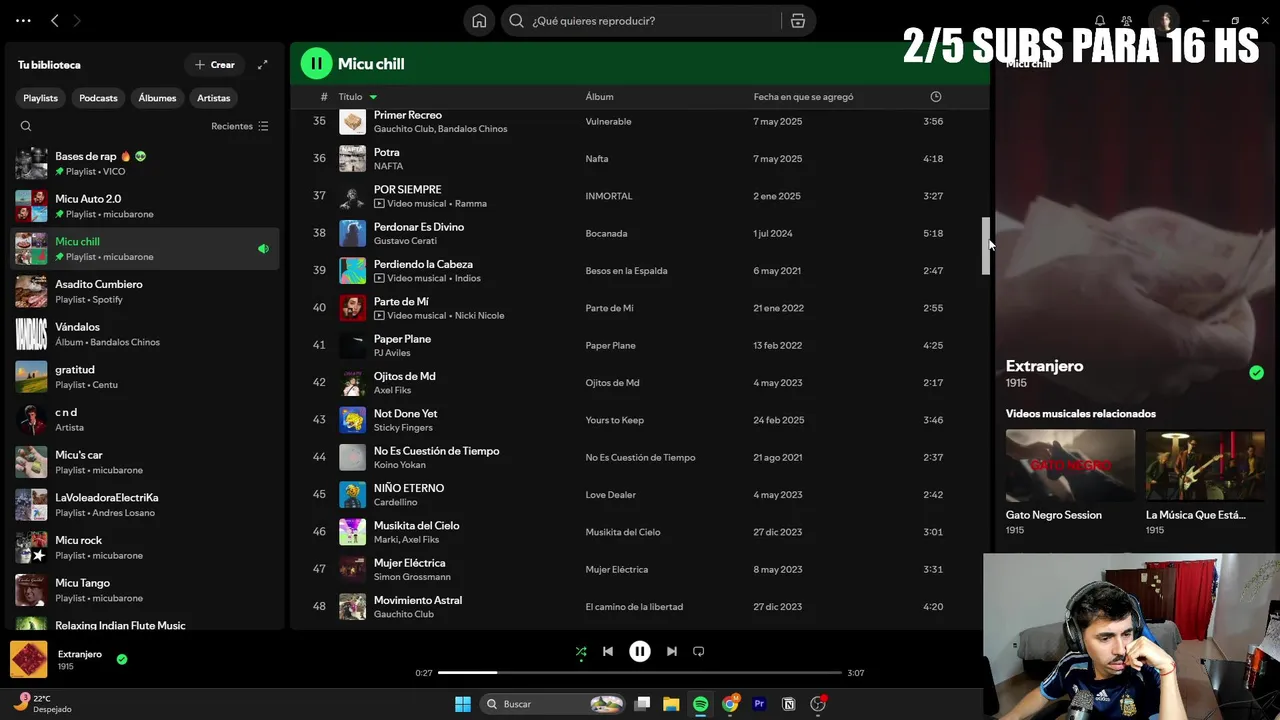Sort by Fecha en que se agregó column
The image size is (1280, 720).
coord(803,97)
